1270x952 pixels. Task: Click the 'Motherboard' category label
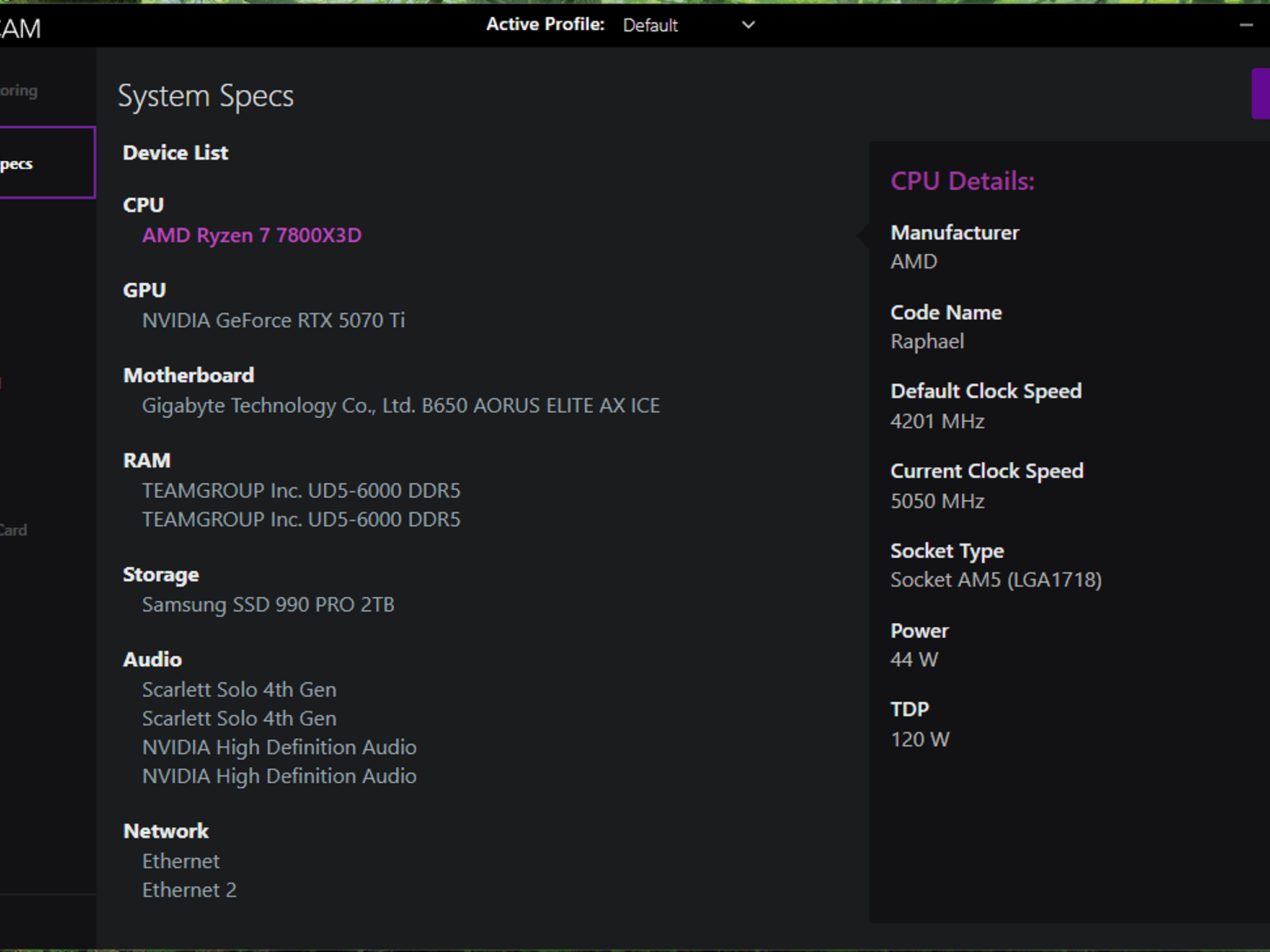click(x=189, y=375)
